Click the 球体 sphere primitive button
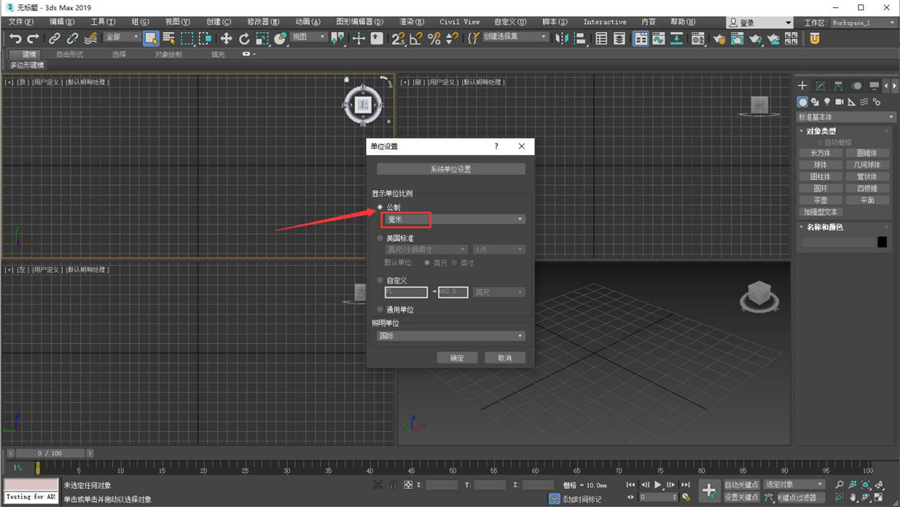This screenshot has height=507, width=900. click(820, 165)
